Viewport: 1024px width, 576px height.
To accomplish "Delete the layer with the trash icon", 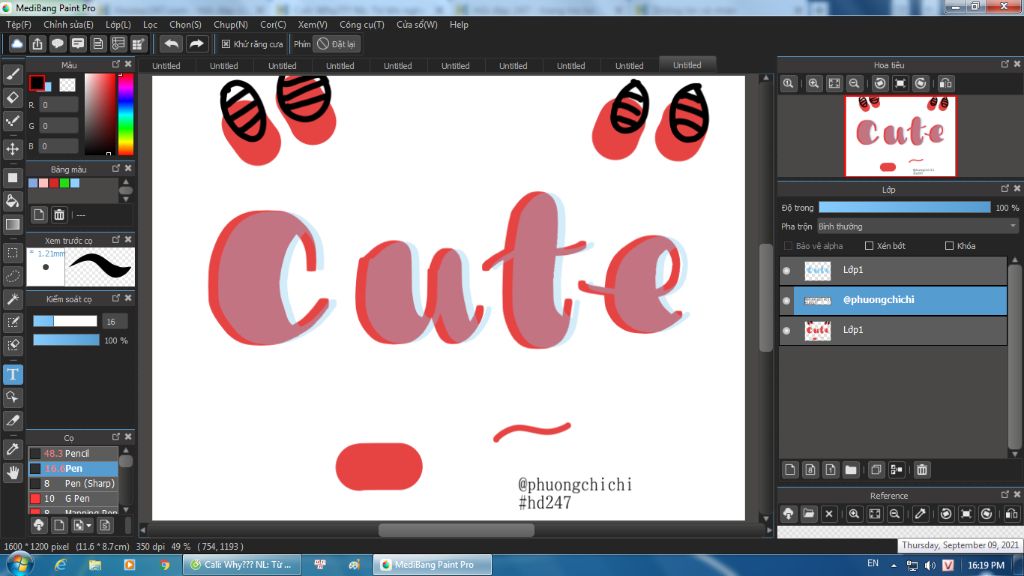I will click(922, 469).
